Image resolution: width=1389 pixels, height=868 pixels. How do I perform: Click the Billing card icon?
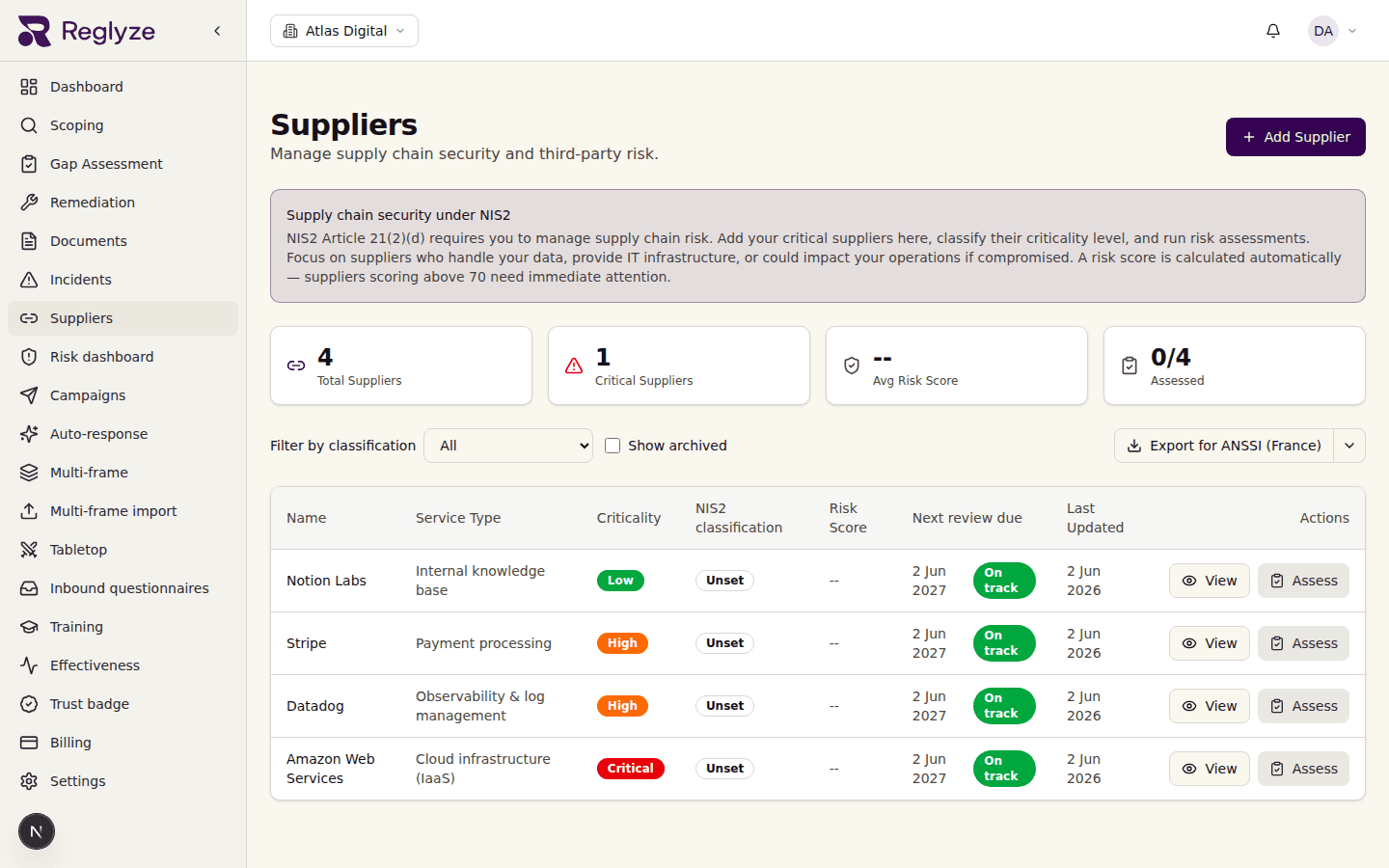[x=29, y=743]
